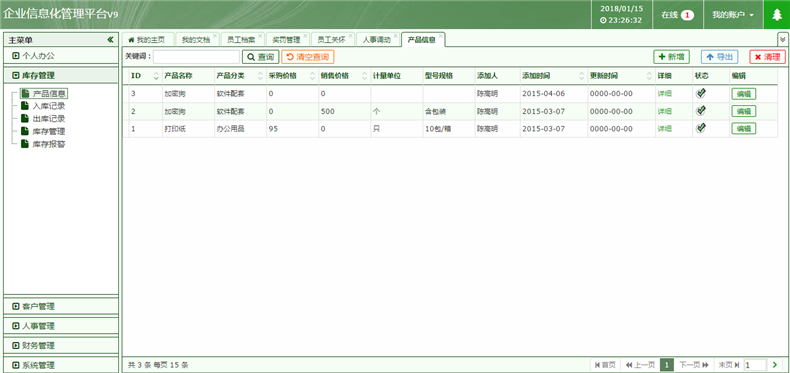Select 入库记录 in the inventory tree
Viewport: 790px width, 373px height.
pyautogui.click(x=48, y=106)
